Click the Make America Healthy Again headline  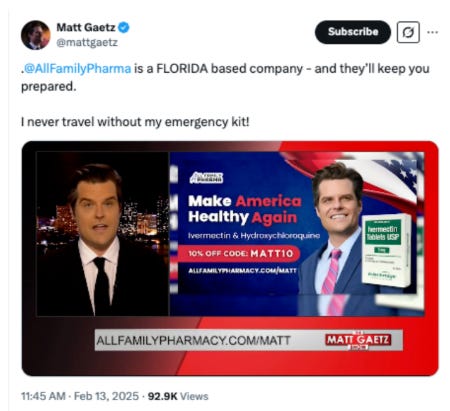[x=245, y=209]
